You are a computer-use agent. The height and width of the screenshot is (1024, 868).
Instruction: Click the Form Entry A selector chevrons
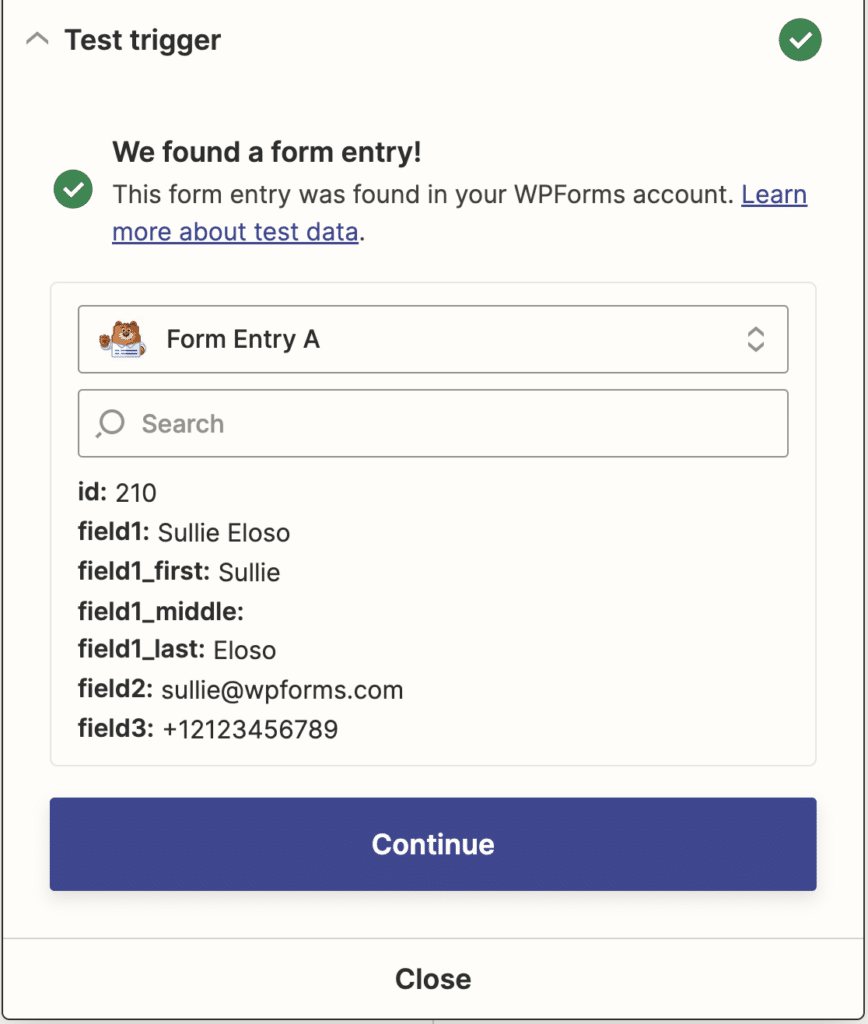click(x=758, y=339)
